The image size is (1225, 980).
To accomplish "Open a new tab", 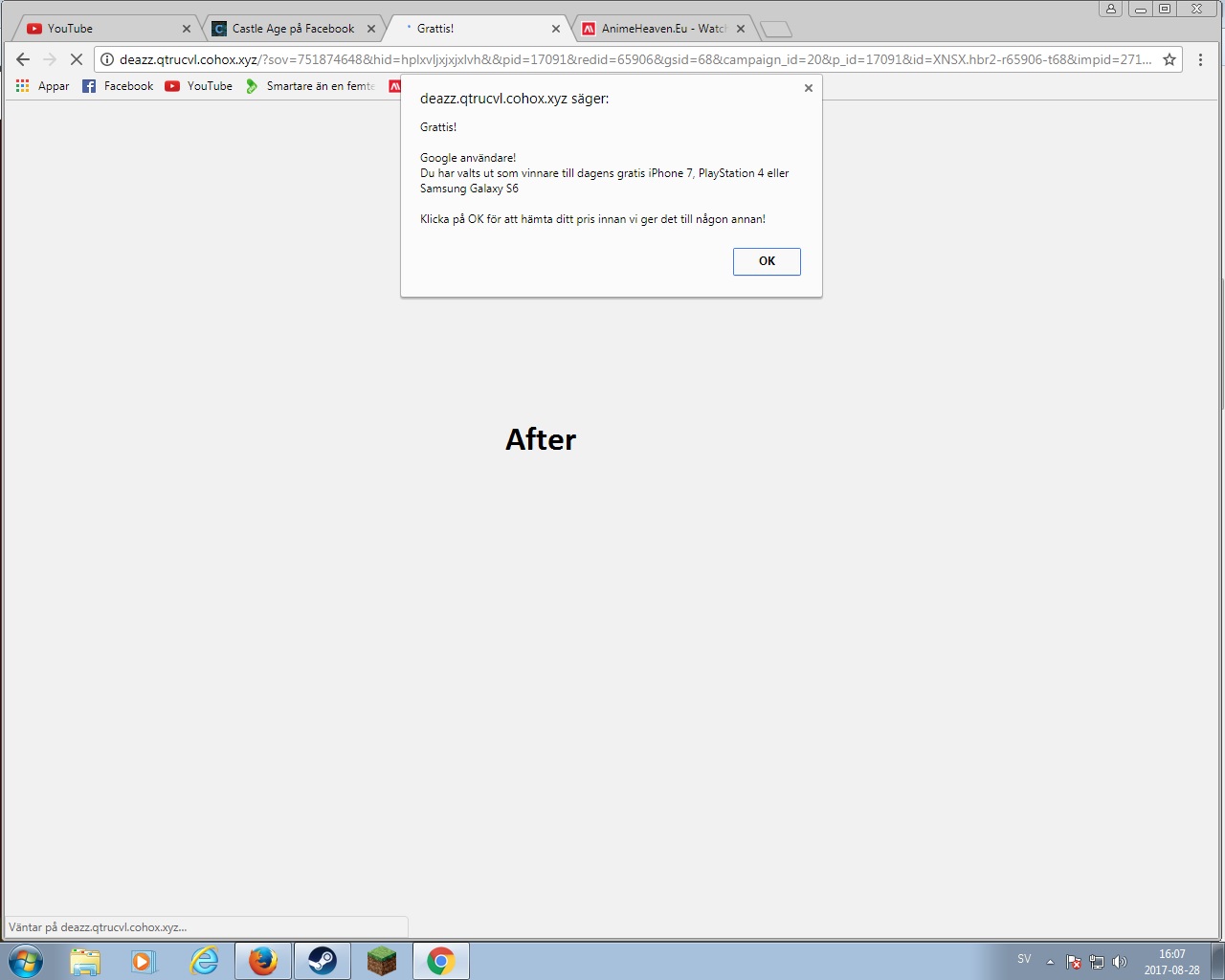I will point(775,30).
